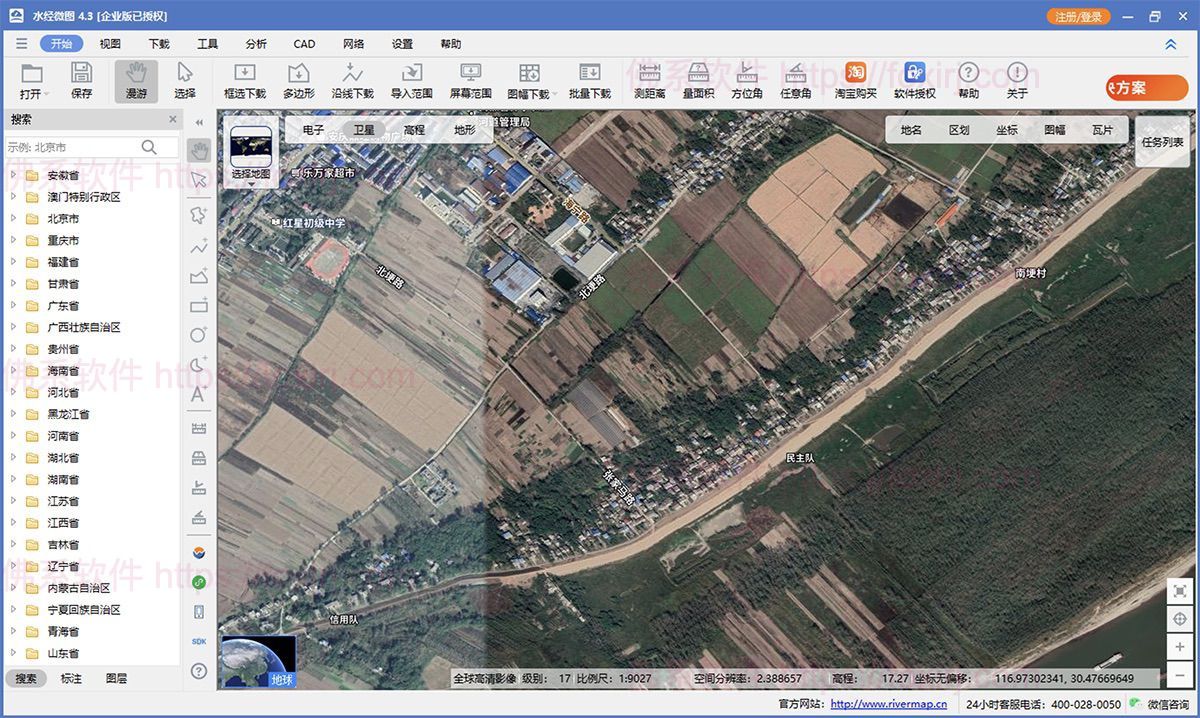Image resolution: width=1200 pixels, height=718 pixels.
Task: Switch map to 电子 electronic layer
Action: (313, 130)
